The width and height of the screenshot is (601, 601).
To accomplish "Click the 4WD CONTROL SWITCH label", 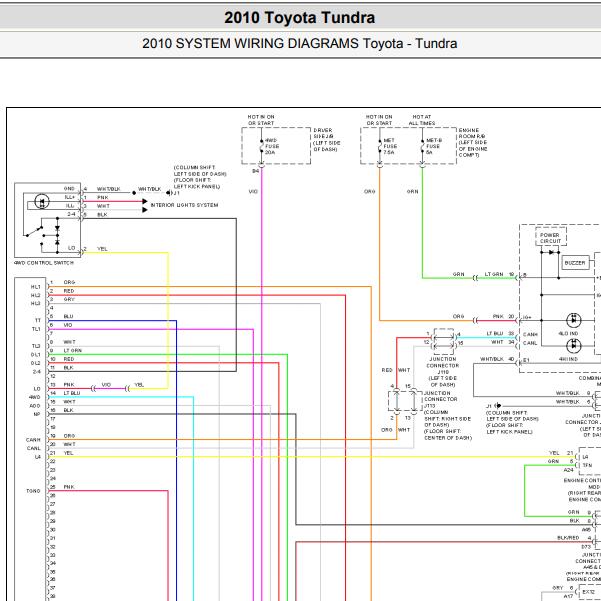I will (x=40, y=262).
